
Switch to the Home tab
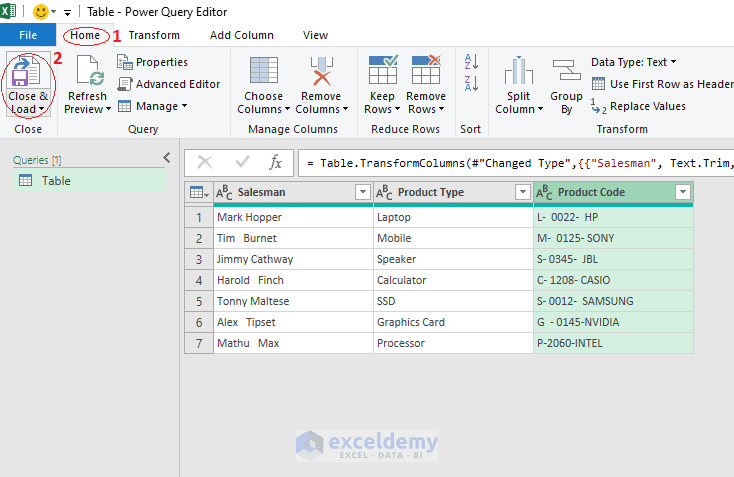pos(85,35)
